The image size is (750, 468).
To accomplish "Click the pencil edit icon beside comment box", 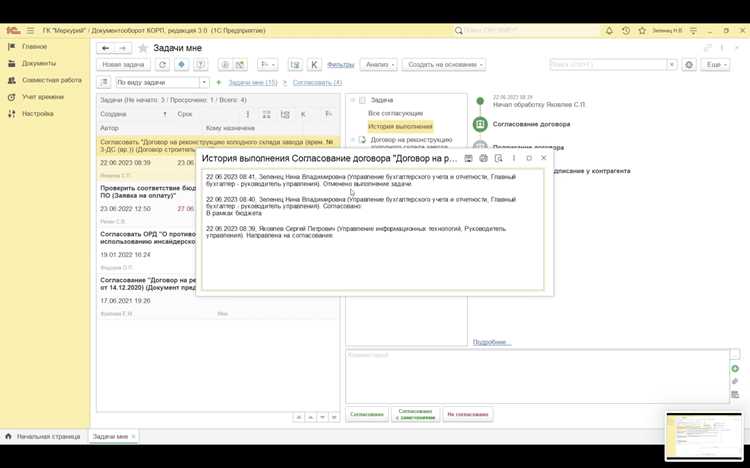I will (x=735, y=381).
